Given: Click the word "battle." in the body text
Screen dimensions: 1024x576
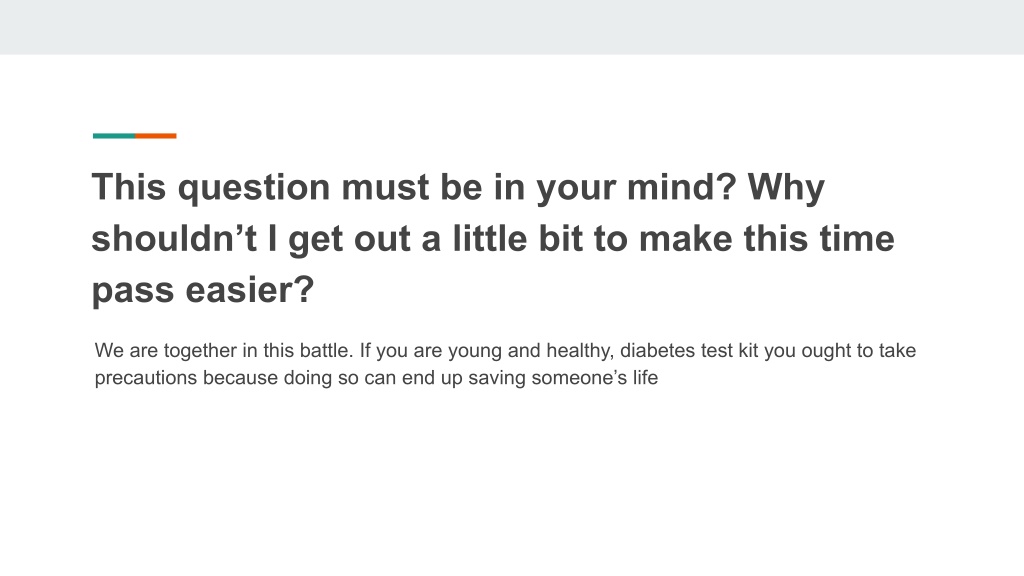Looking at the screenshot, I should [327, 351].
